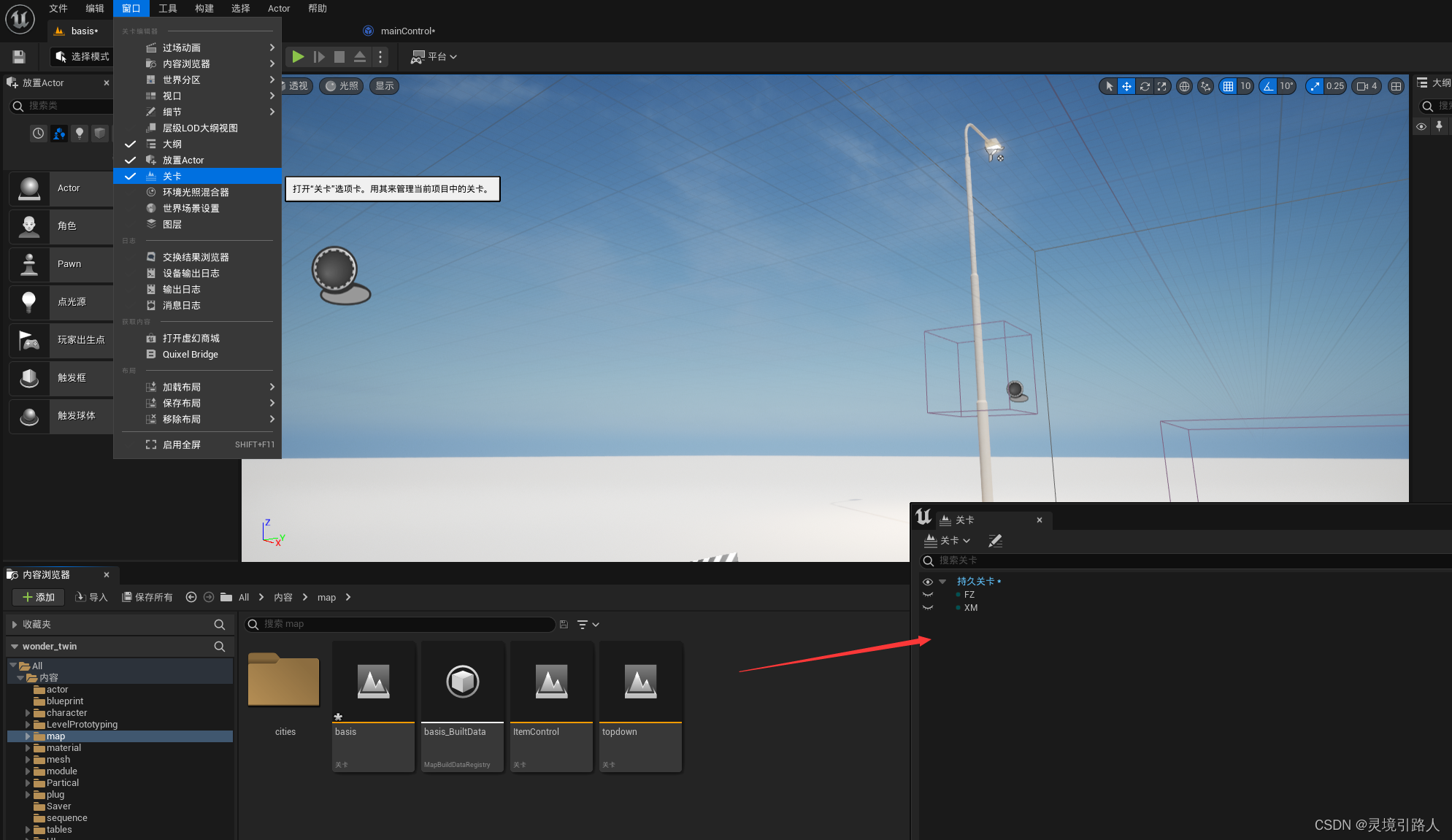
Task: Toggle rotation angle snapping icon
Action: [x=1268, y=86]
